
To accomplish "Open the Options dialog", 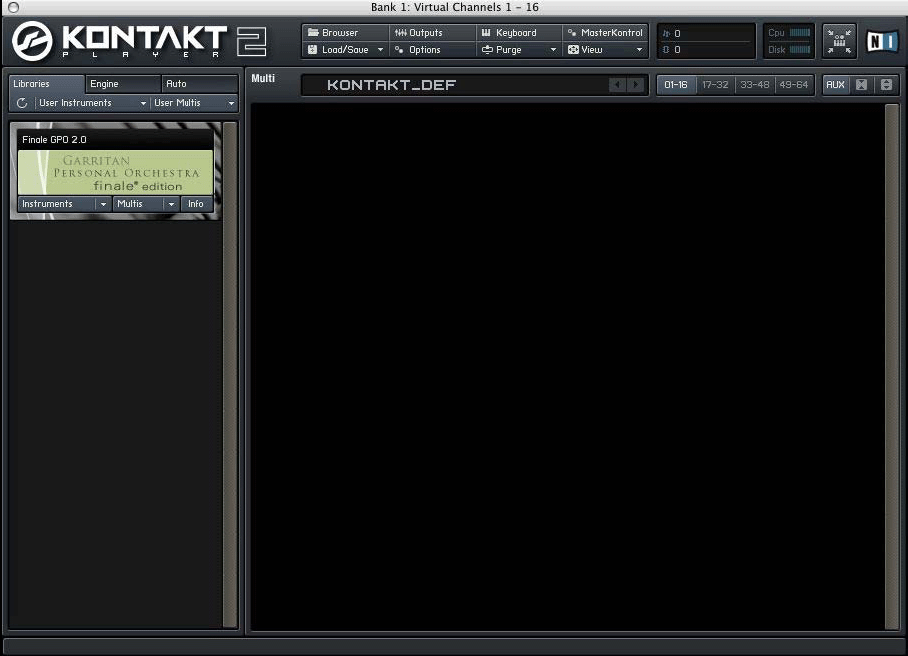I will (432, 50).
